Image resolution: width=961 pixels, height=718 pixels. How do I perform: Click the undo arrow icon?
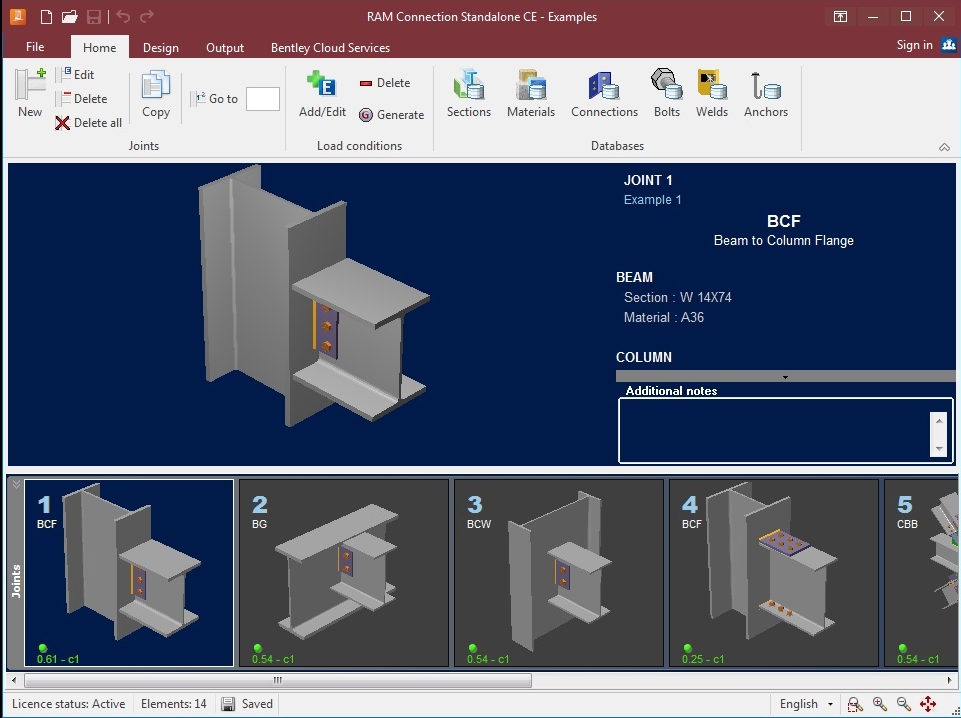pyautogui.click(x=123, y=17)
